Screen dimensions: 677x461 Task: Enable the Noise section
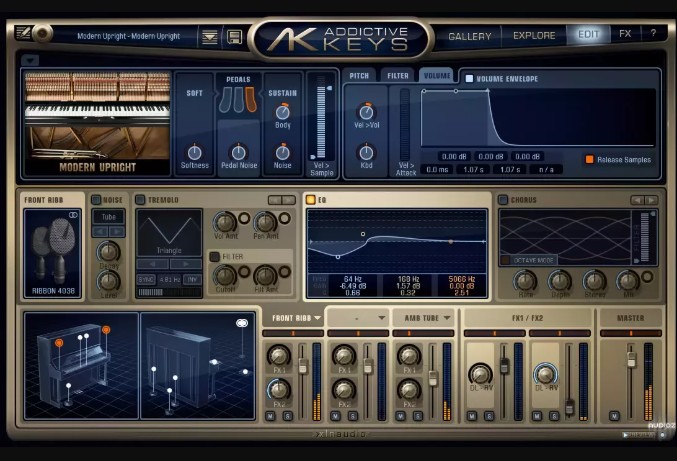coord(96,199)
